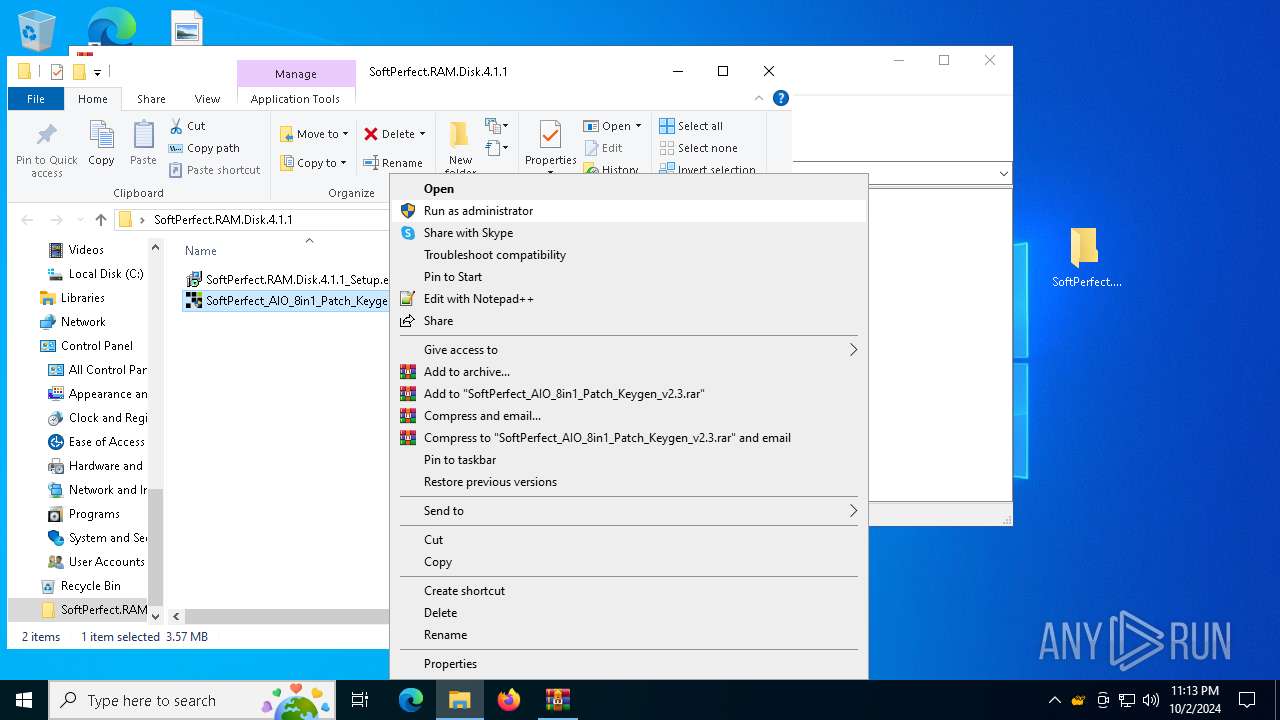The height and width of the screenshot is (720, 1280).
Task: Open the Windows Start menu
Action: (24, 700)
